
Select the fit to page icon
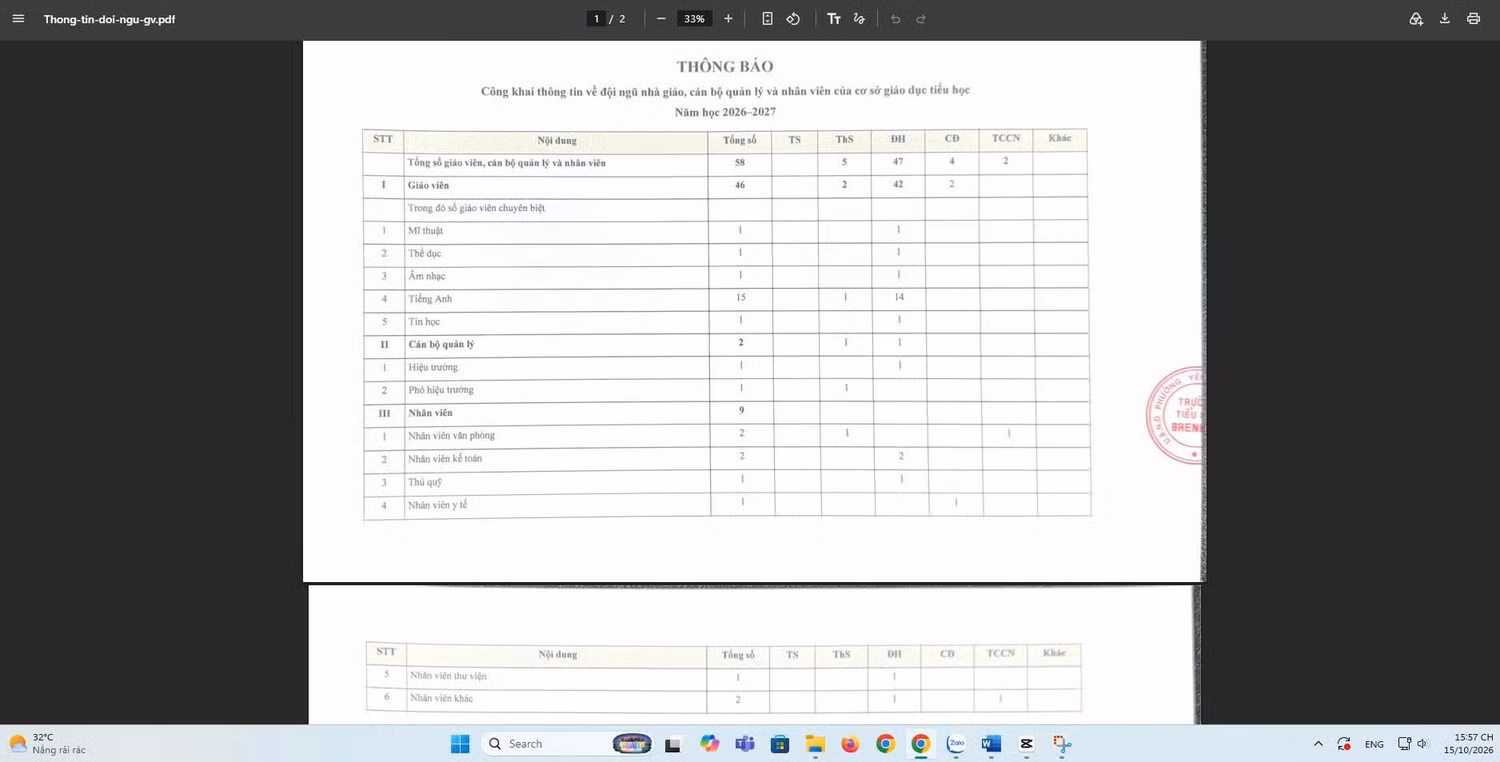click(x=767, y=19)
